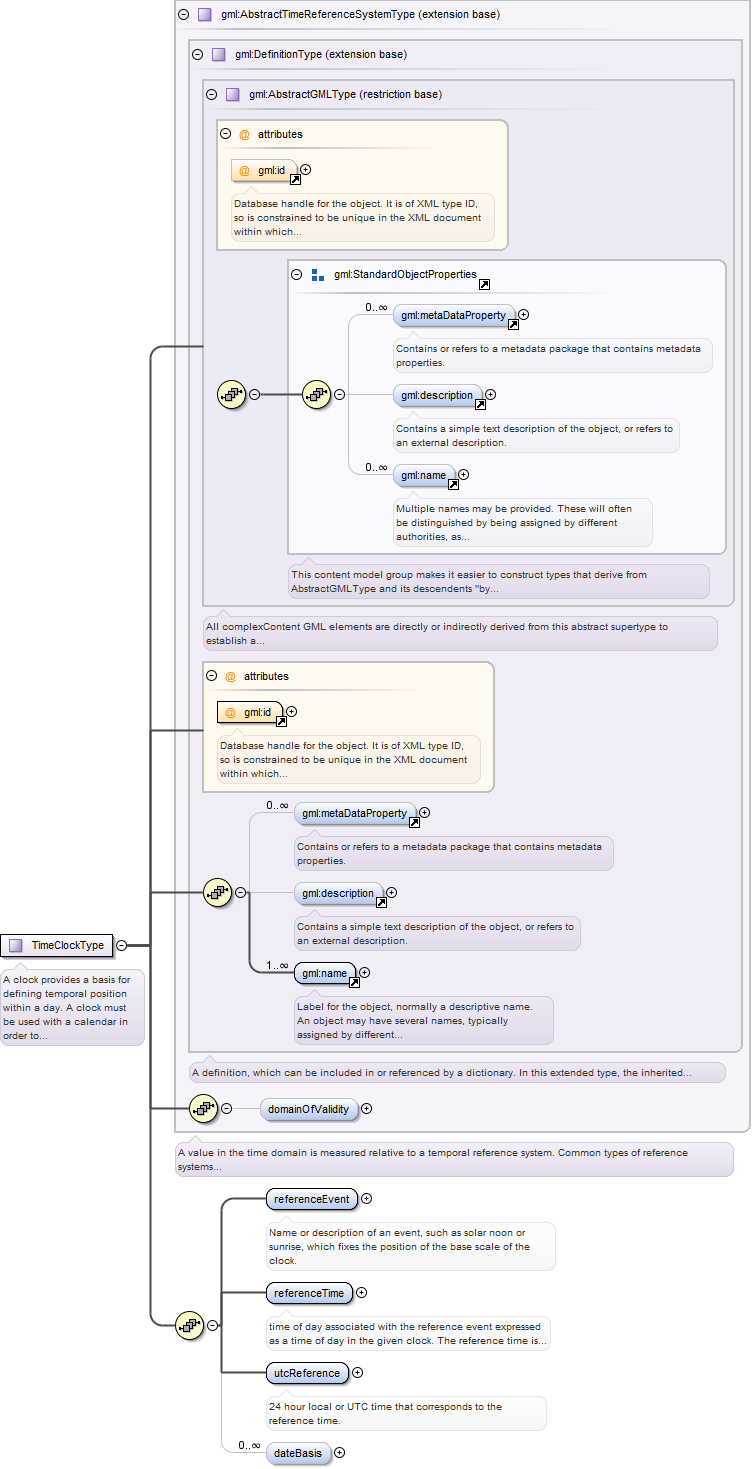Expand gml:name with cardinality 0..∞
752x1469 pixels.
pos(464,475)
